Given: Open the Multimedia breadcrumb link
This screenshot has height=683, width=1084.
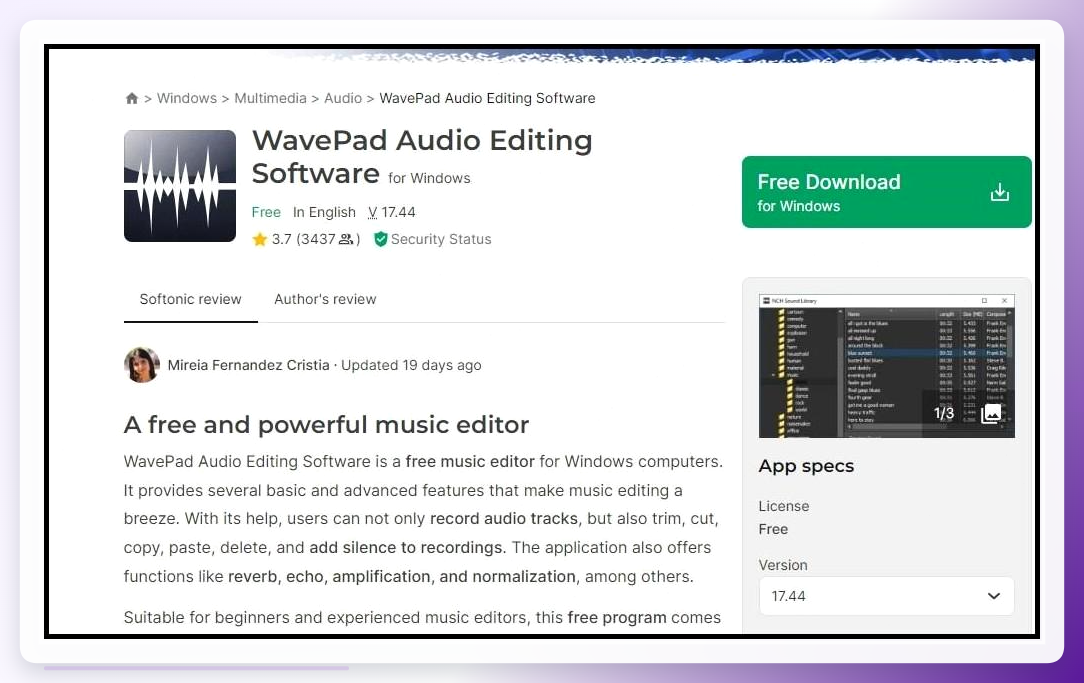Looking at the screenshot, I should tap(270, 98).
